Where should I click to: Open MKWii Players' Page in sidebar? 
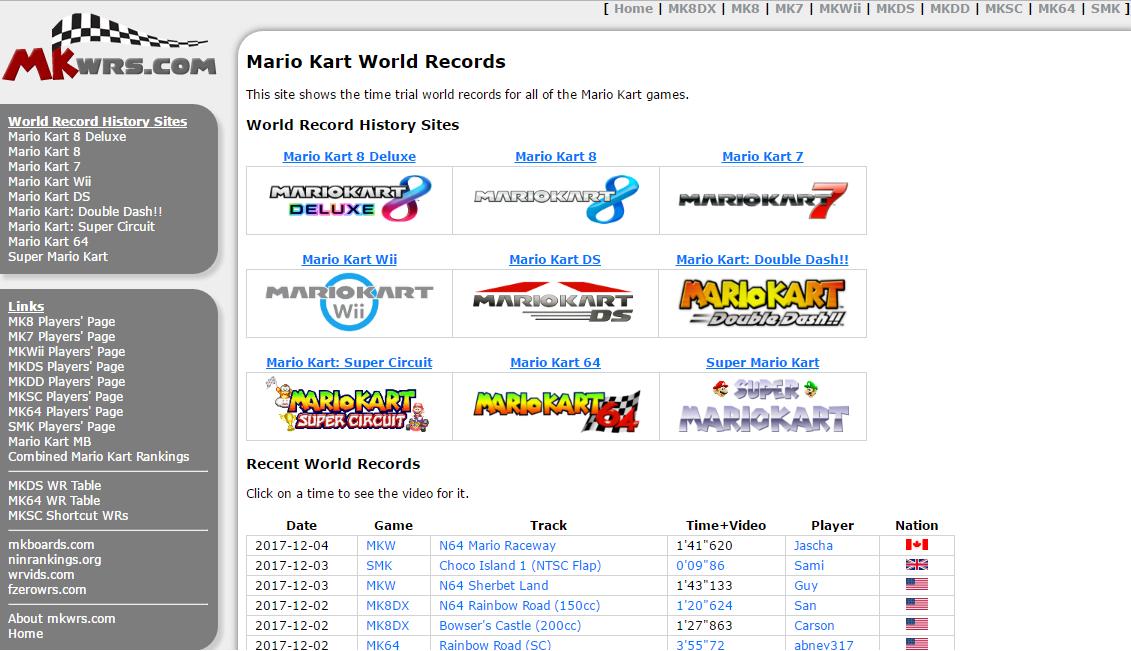coord(66,352)
